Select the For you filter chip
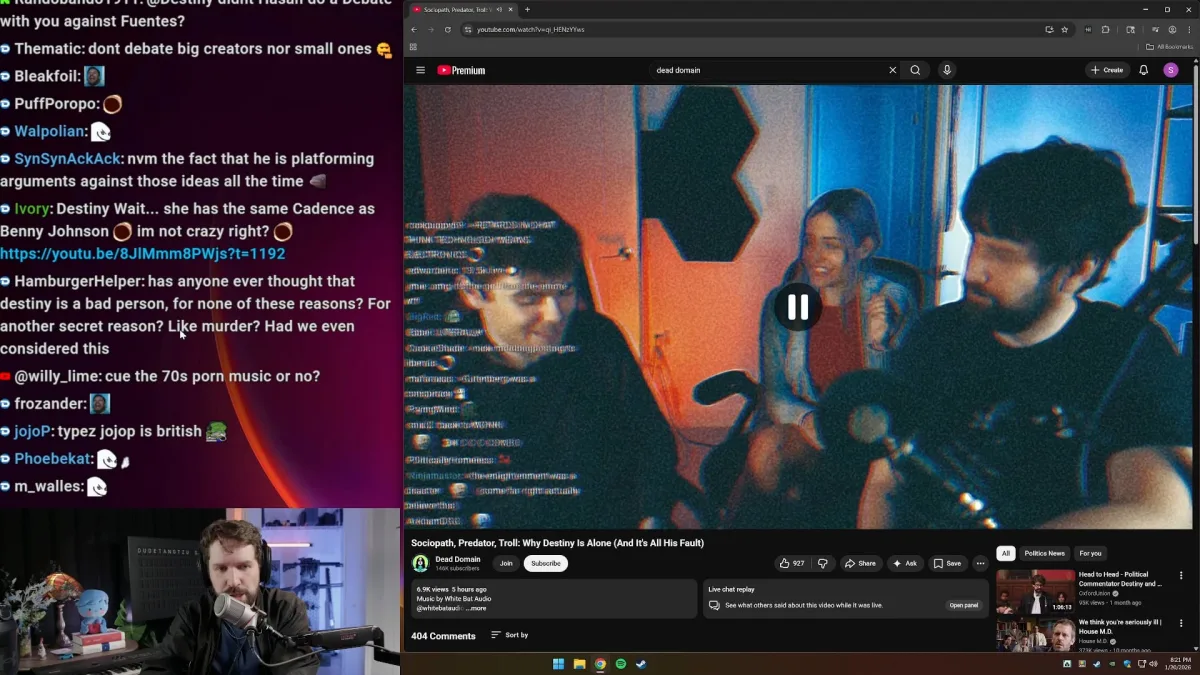The width and height of the screenshot is (1200, 675). click(1090, 553)
